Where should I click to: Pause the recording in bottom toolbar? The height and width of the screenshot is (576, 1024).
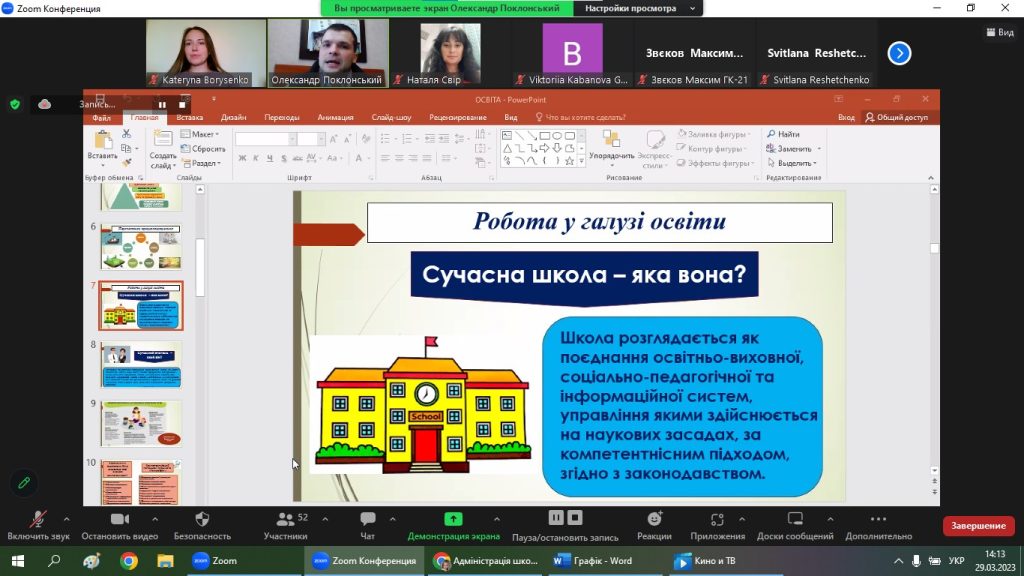(556, 518)
